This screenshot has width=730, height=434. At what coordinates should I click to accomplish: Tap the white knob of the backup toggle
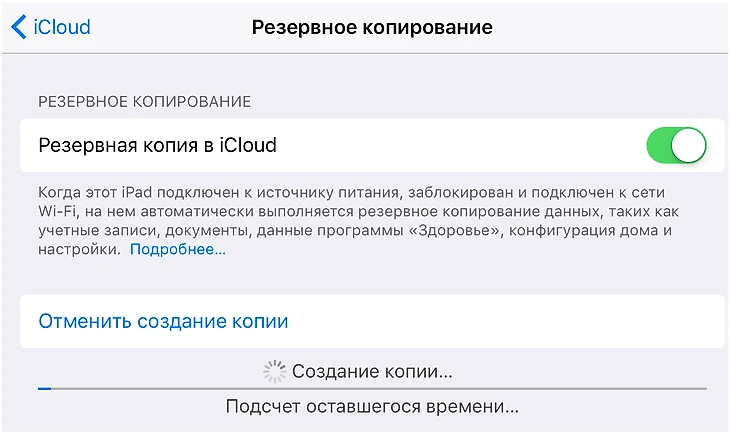click(x=688, y=145)
